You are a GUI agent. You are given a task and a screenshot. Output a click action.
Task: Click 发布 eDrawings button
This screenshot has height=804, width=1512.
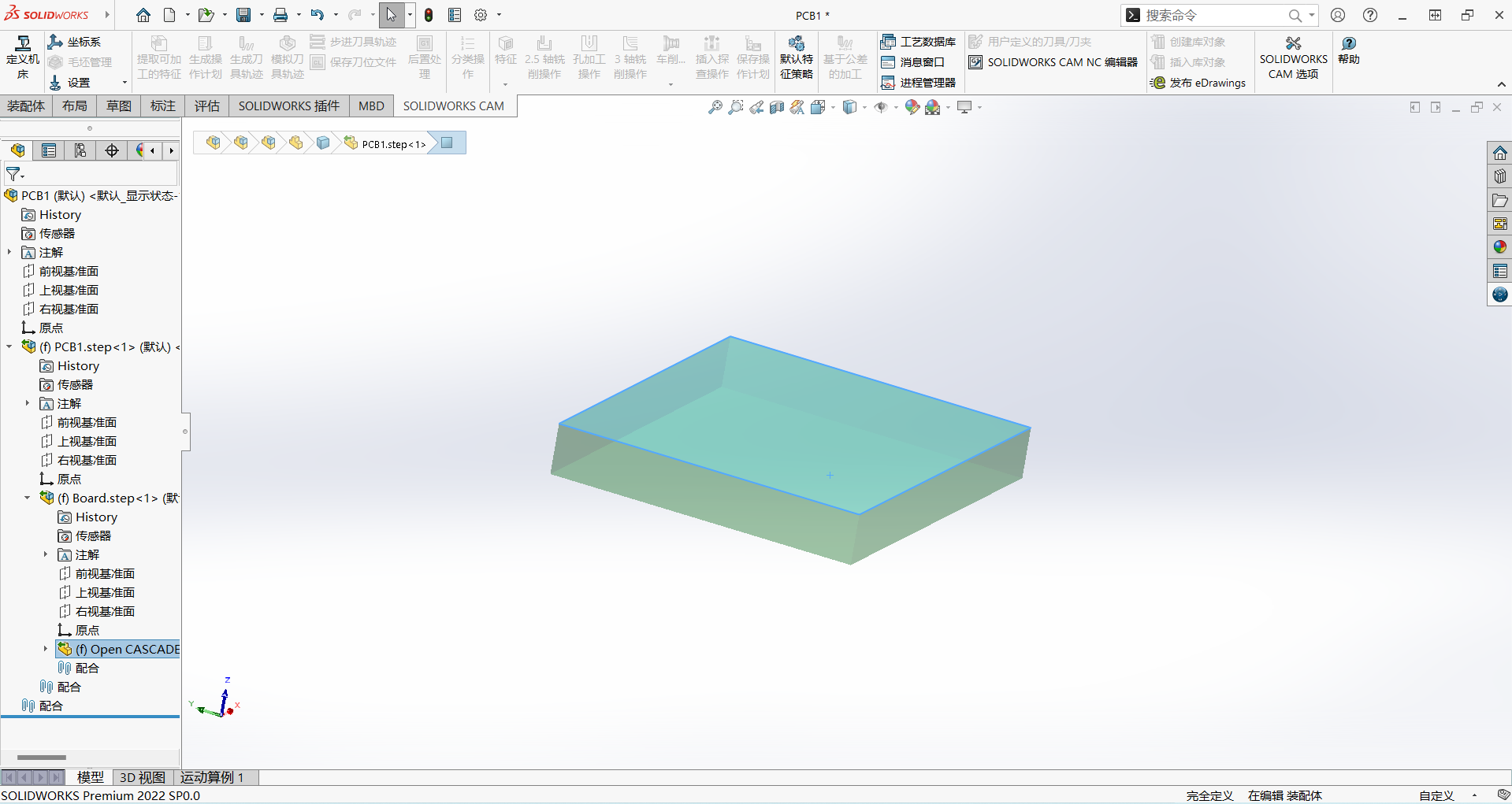tap(1199, 83)
